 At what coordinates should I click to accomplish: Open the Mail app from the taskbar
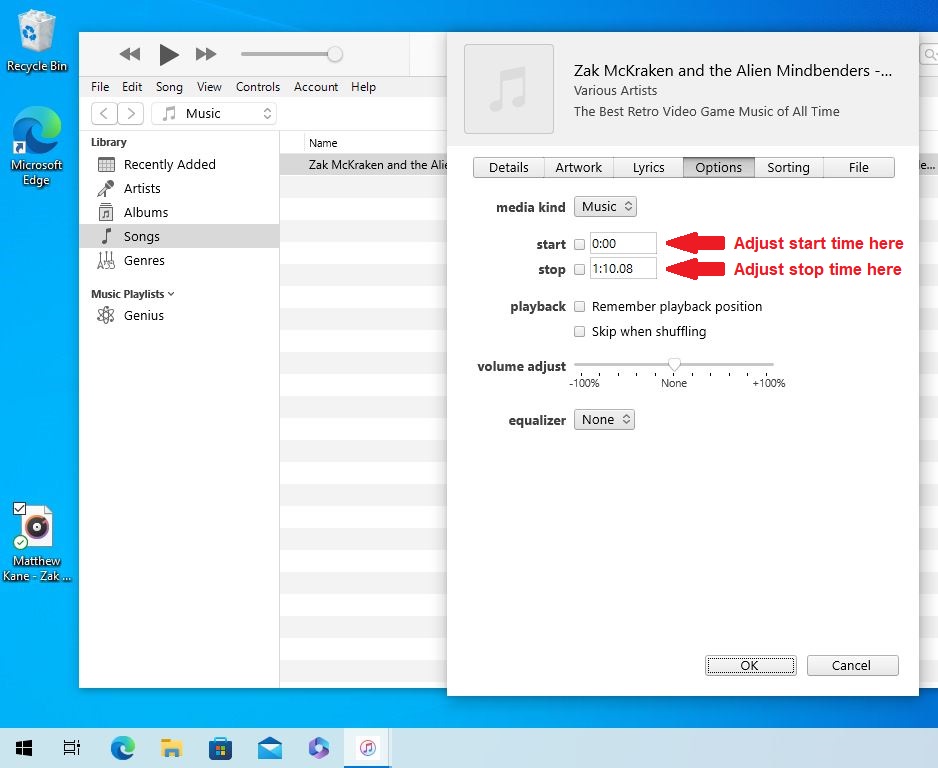(270, 748)
